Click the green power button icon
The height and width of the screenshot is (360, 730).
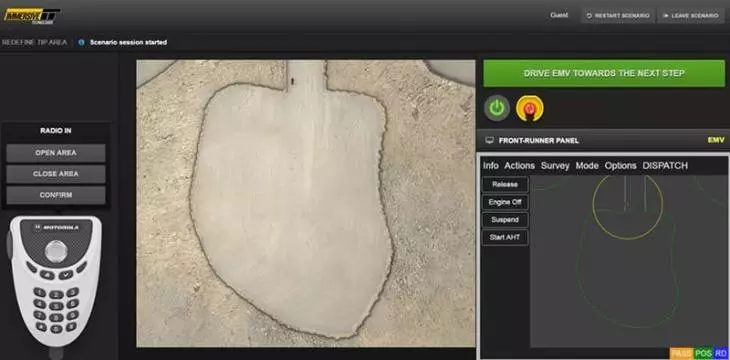coord(497,108)
